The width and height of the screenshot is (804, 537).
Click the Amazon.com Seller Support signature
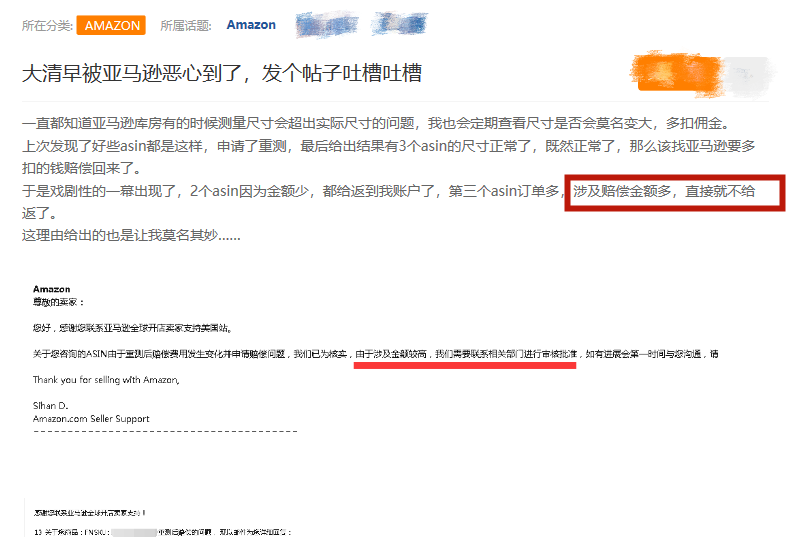(91, 419)
